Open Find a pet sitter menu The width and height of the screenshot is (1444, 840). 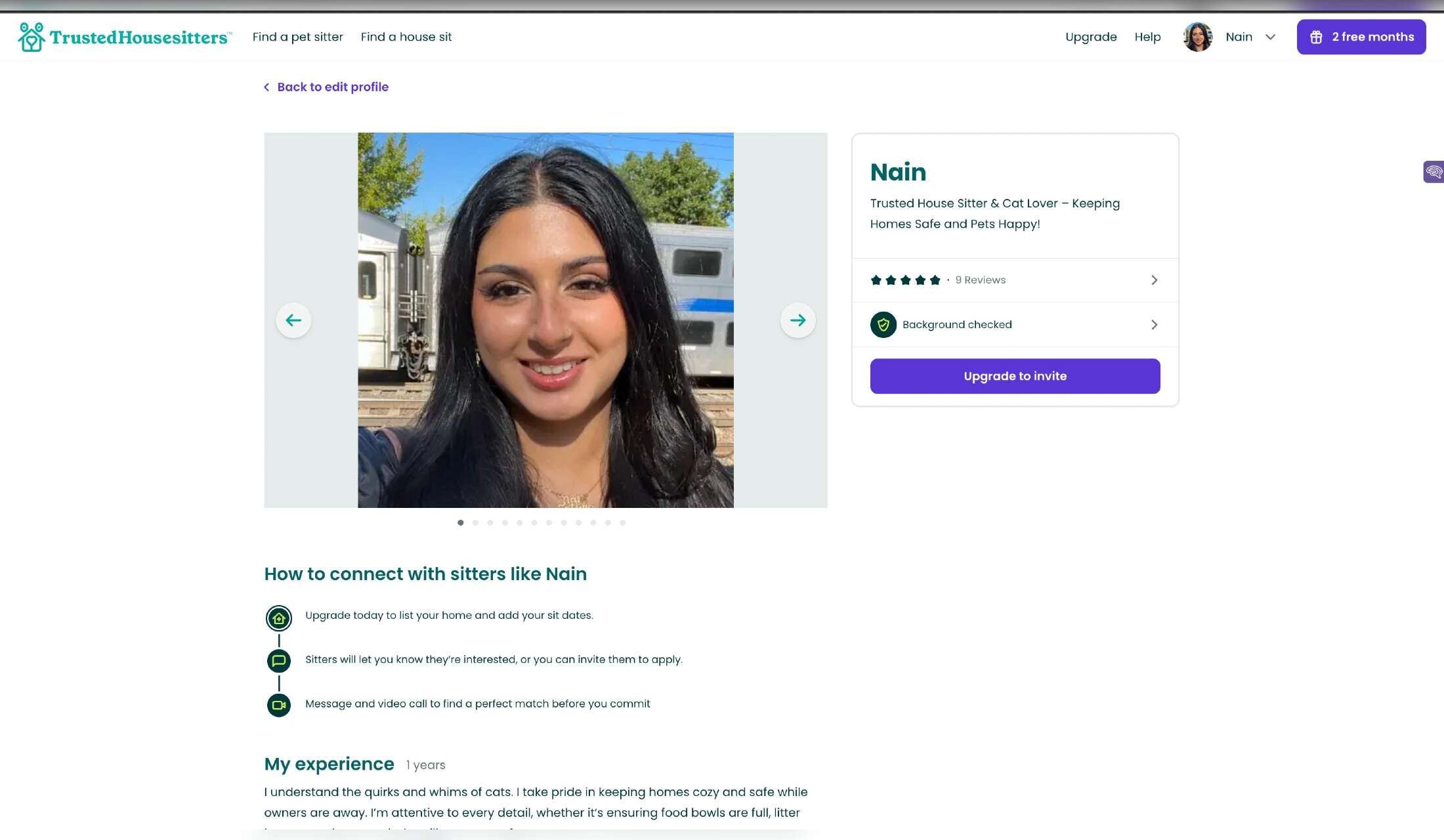point(298,37)
